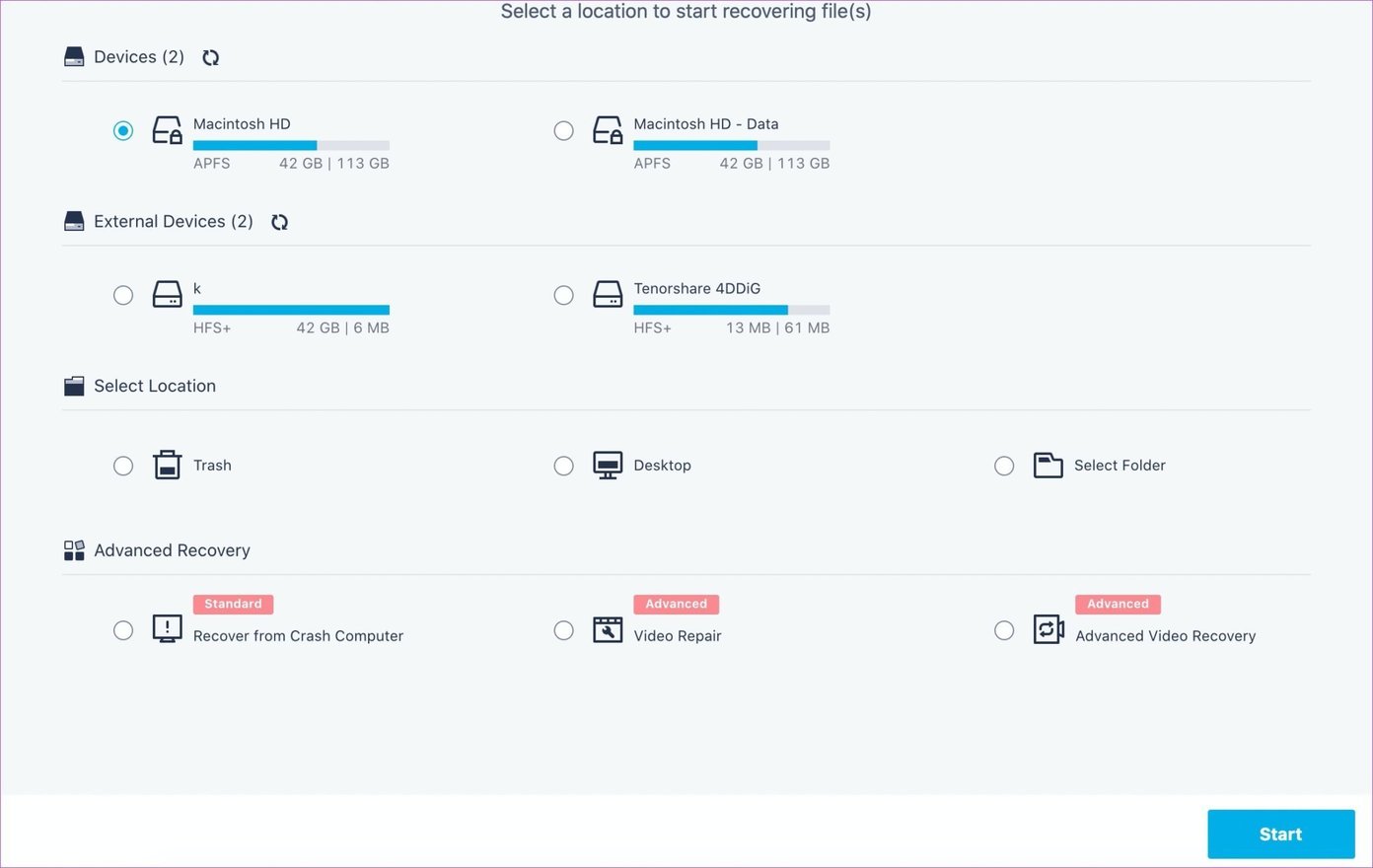Select the Macintosh HD radio button
The height and width of the screenshot is (868, 1373).
pyautogui.click(x=123, y=130)
